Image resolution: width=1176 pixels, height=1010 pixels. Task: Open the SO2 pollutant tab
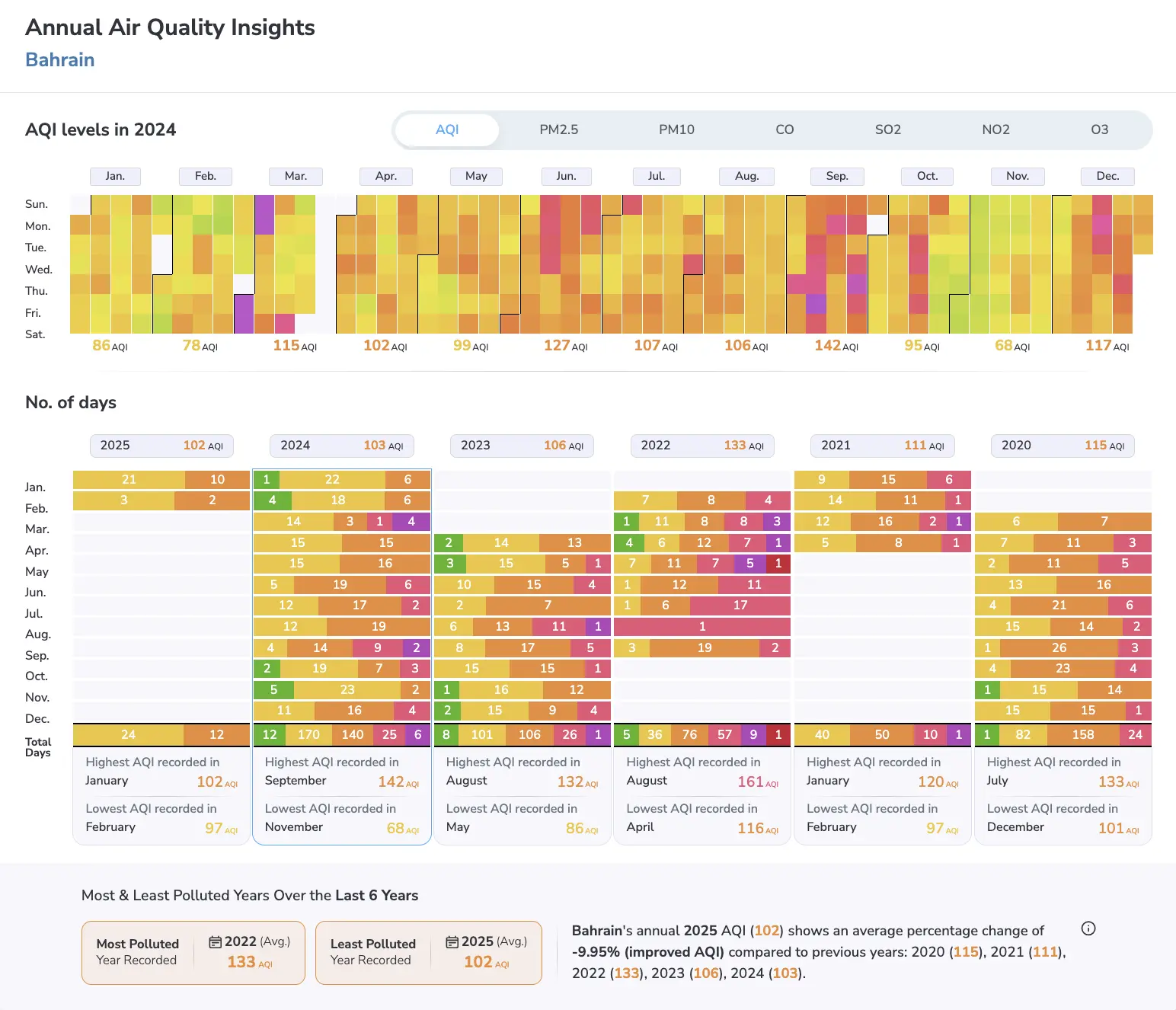point(888,129)
